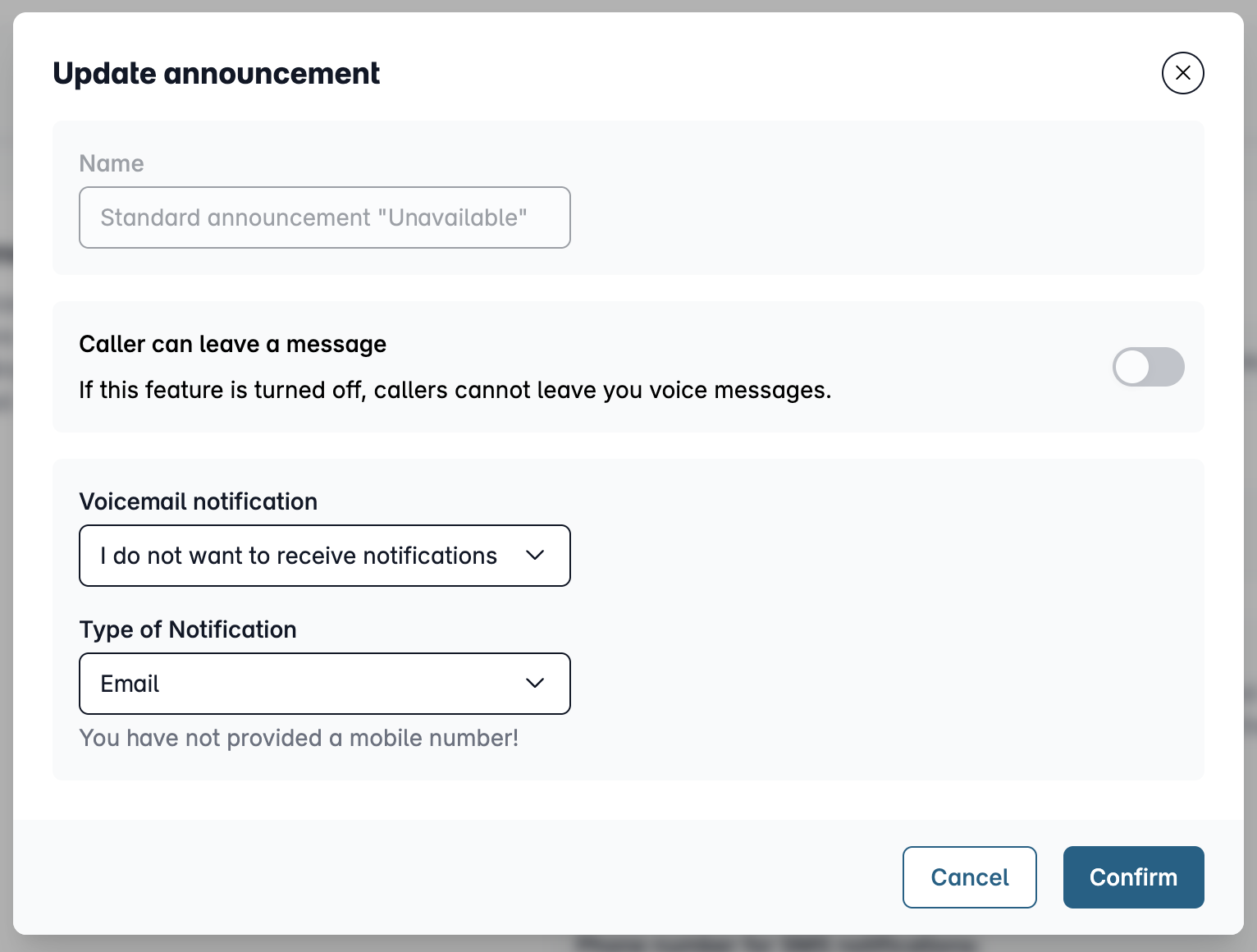Click "You have not provided a mobile number!" hint

coord(299,738)
